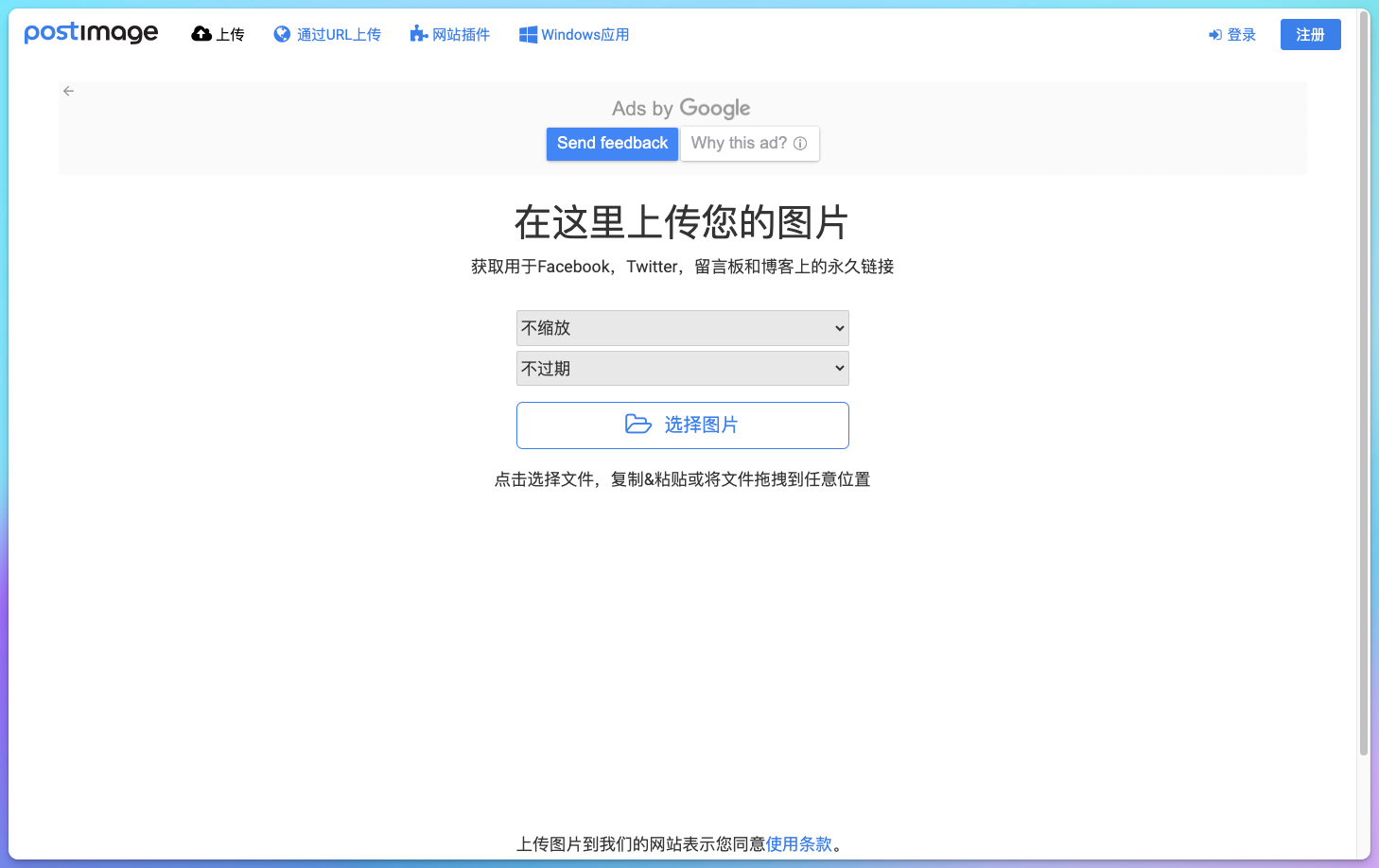Click the postimage logo
Viewport: 1379px width, 868px height.
tap(91, 32)
